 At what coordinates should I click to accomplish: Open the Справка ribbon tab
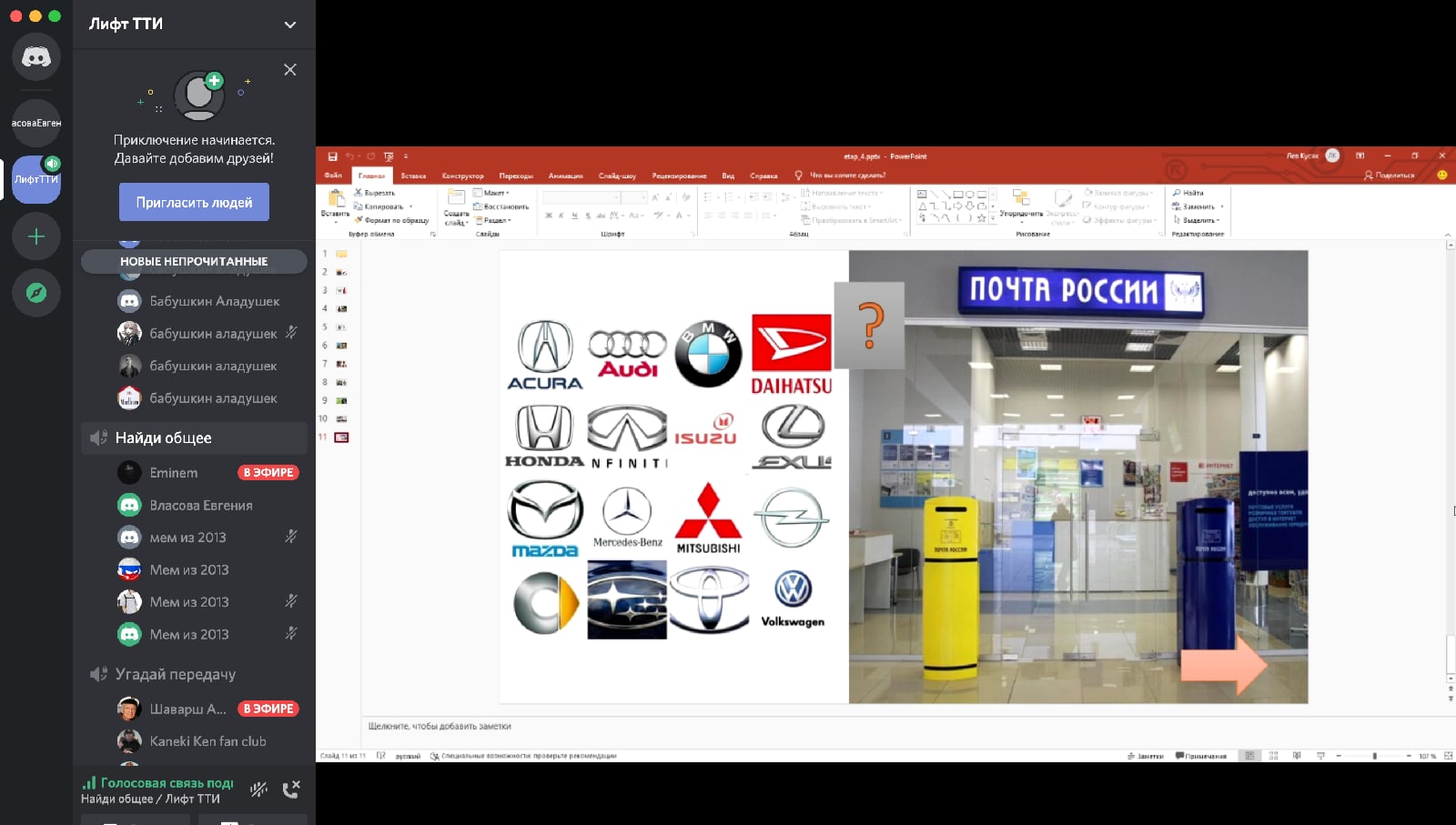pyautogui.click(x=763, y=176)
